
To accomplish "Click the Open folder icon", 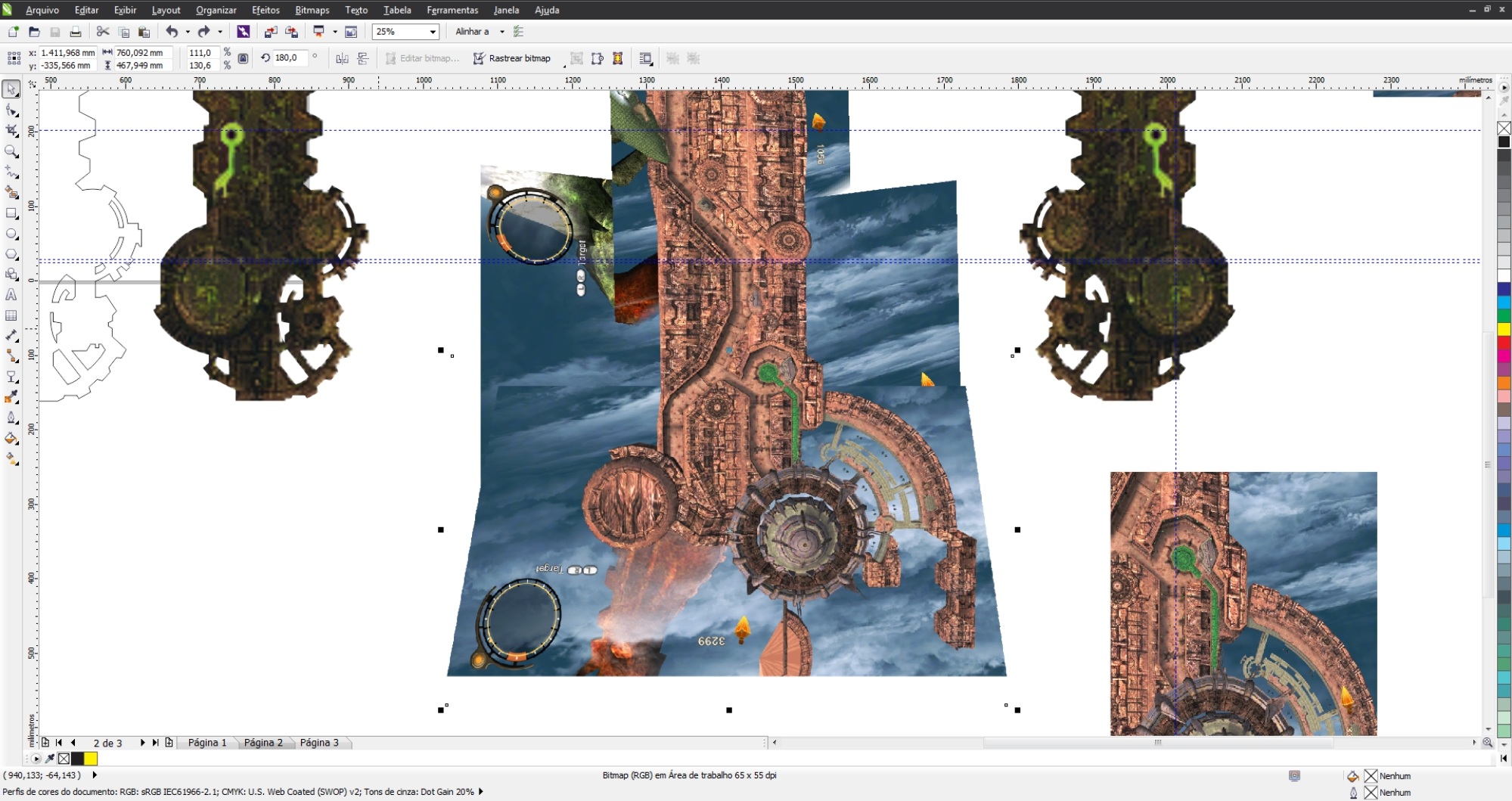I will coord(34,32).
